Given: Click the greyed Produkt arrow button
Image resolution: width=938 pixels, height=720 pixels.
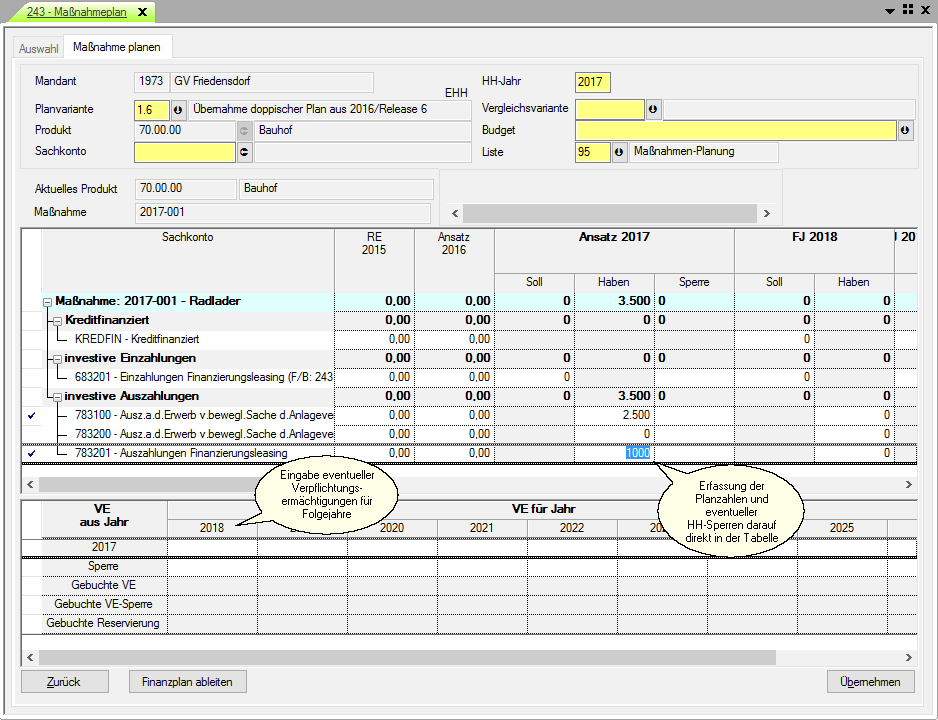Looking at the screenshot, I should pos(244,130).
